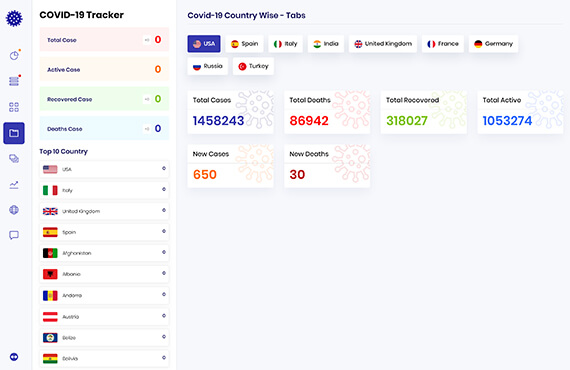Switch to the United Kingdom tab
Screen dimensions: 570x370
click(x=383, y=44)
